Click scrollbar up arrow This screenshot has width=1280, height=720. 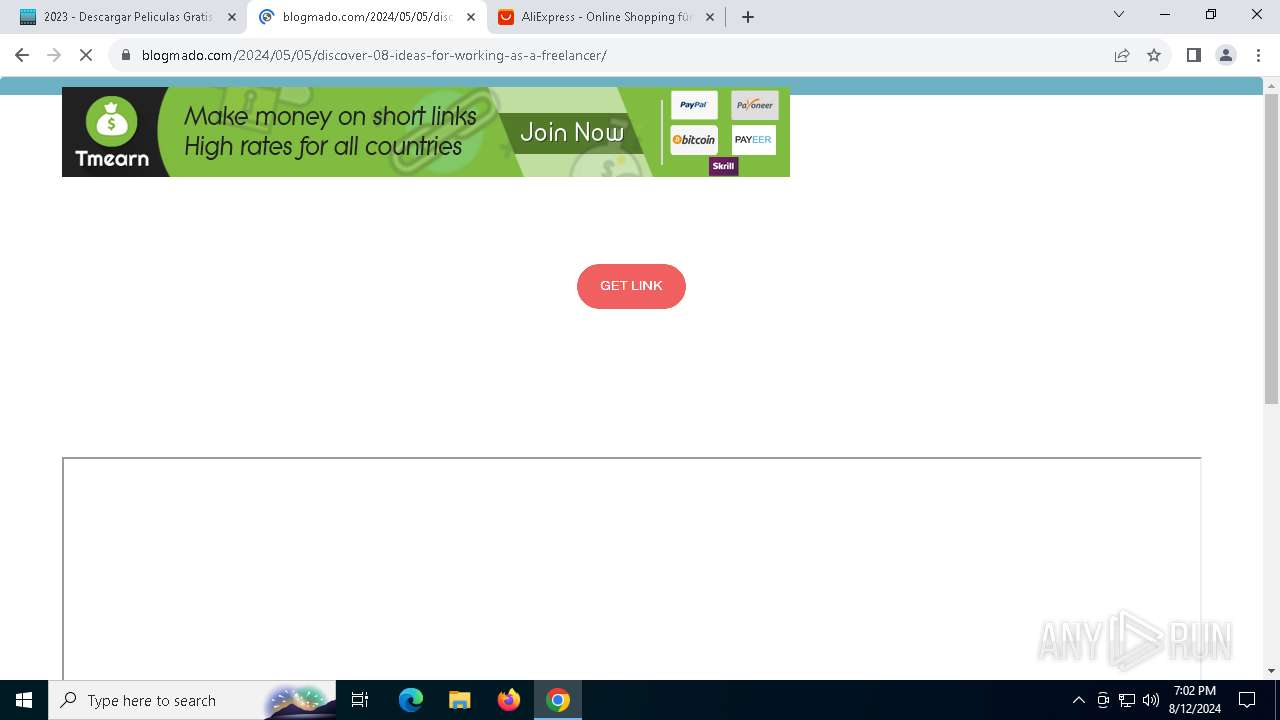click(1272, 86)
